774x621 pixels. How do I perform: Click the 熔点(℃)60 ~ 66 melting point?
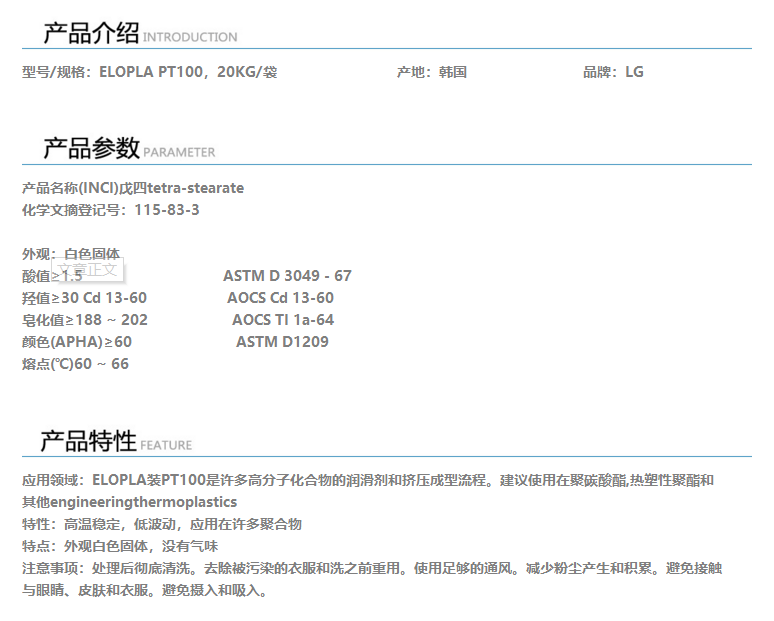pyautogui.click(x=75, y=364)
